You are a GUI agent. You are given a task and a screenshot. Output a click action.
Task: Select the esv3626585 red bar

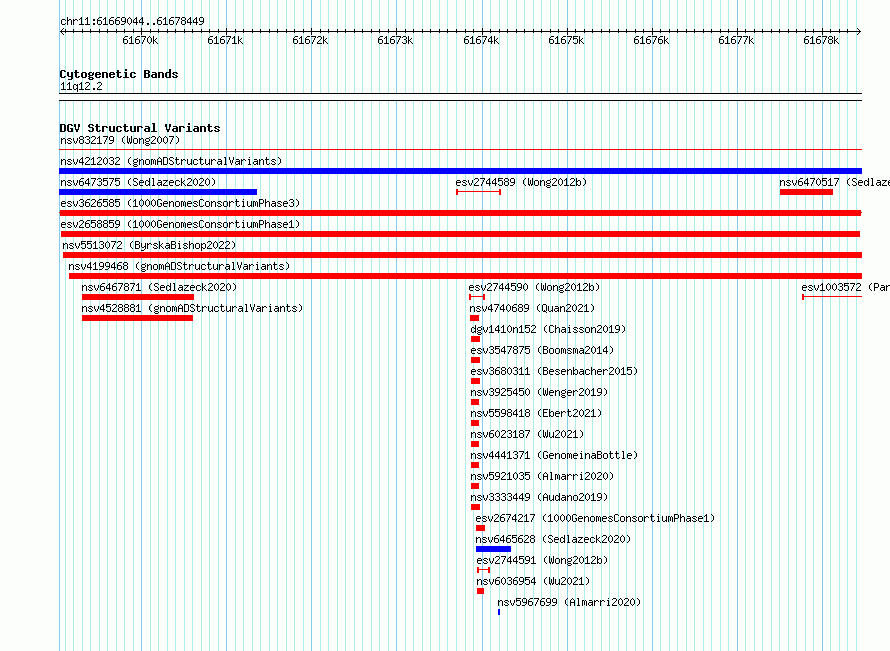[x=460, y=213]
